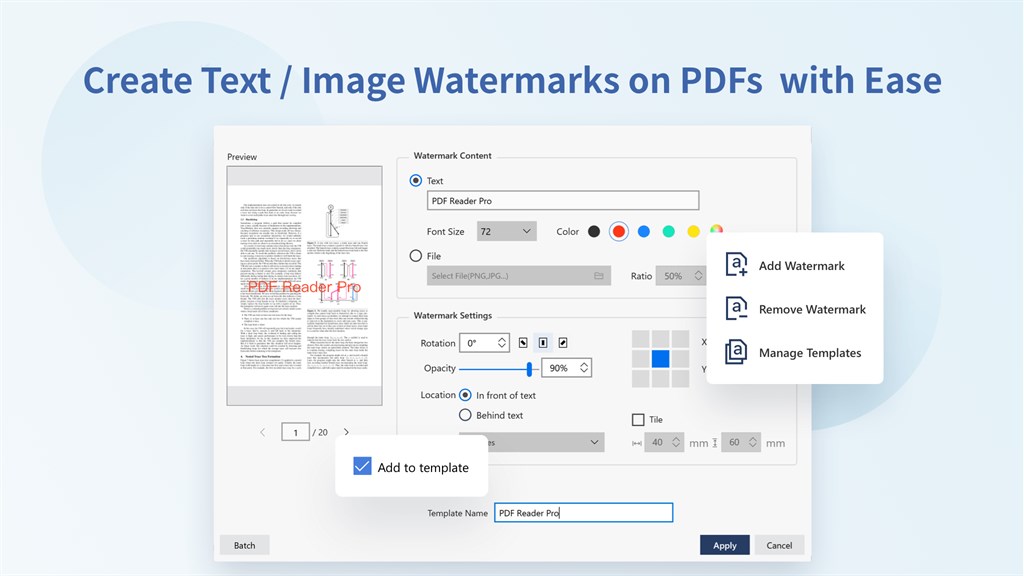Click the Remove Watermark icon
Image resolution: width=1024 pixels, height=576 pixels.
click(x=736, y=309)
